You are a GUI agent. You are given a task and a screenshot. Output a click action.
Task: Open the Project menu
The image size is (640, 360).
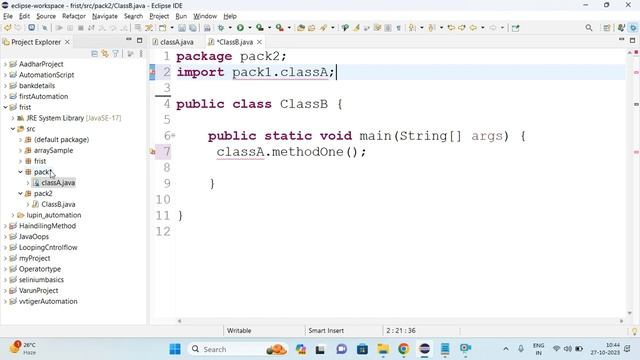point(159,16)
